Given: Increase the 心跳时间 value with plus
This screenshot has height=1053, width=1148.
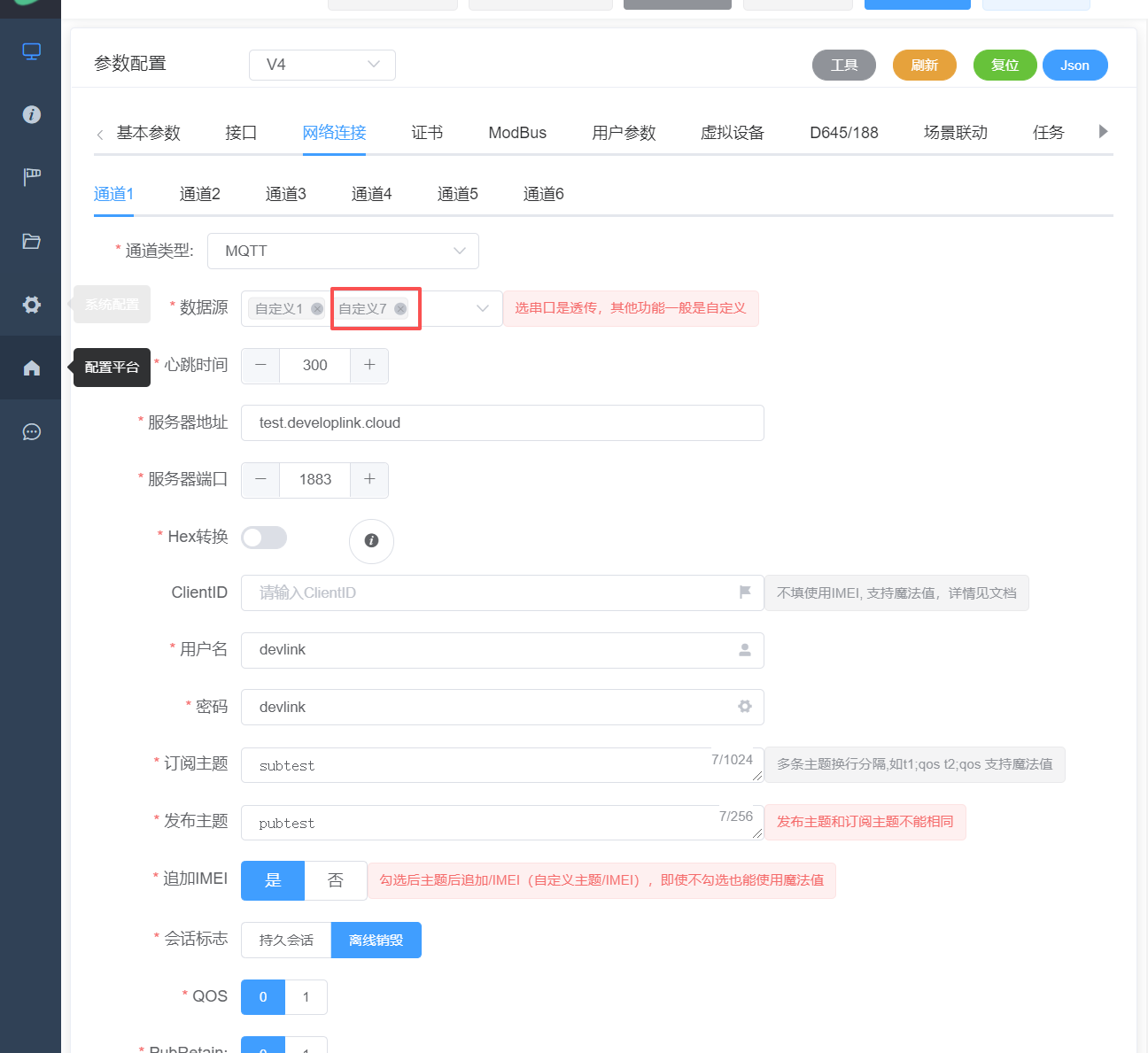Looking at the screenshot, I should pos(369,366).
